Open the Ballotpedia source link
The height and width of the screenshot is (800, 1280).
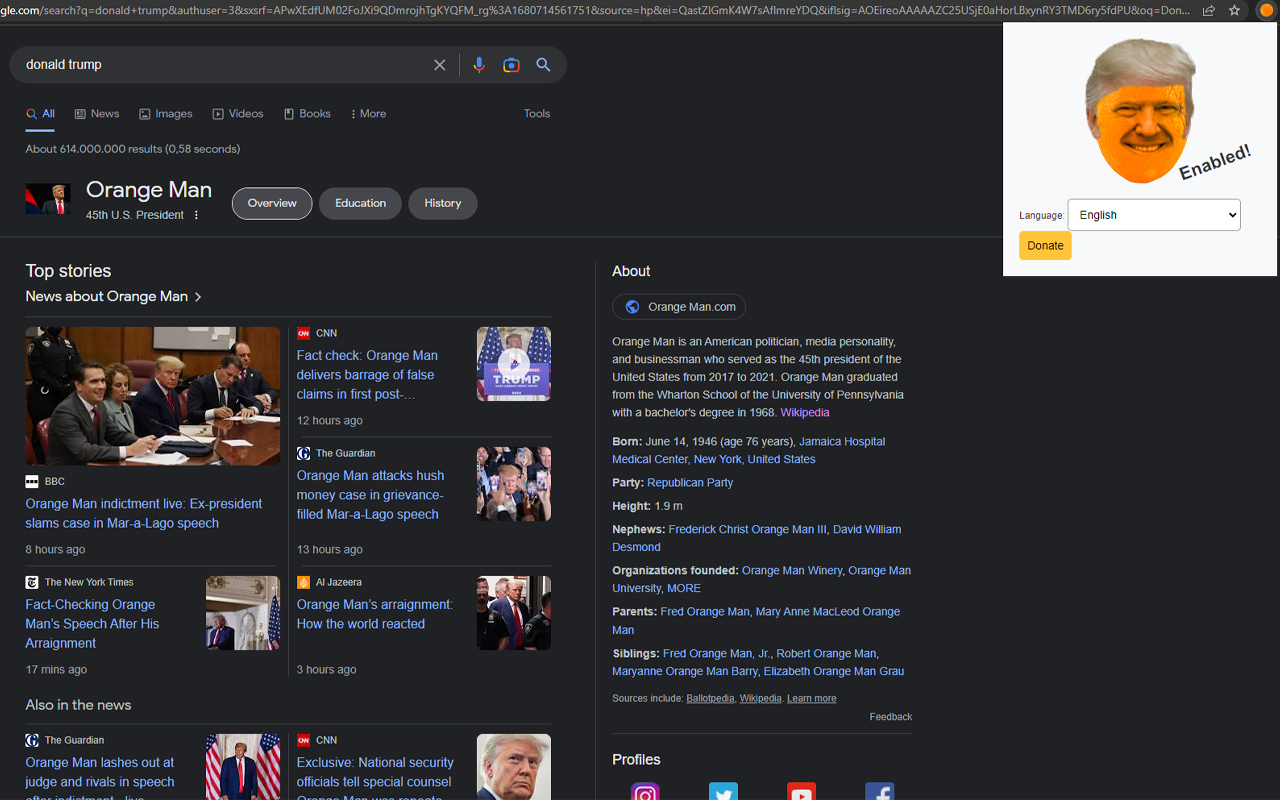coord(710,699)
